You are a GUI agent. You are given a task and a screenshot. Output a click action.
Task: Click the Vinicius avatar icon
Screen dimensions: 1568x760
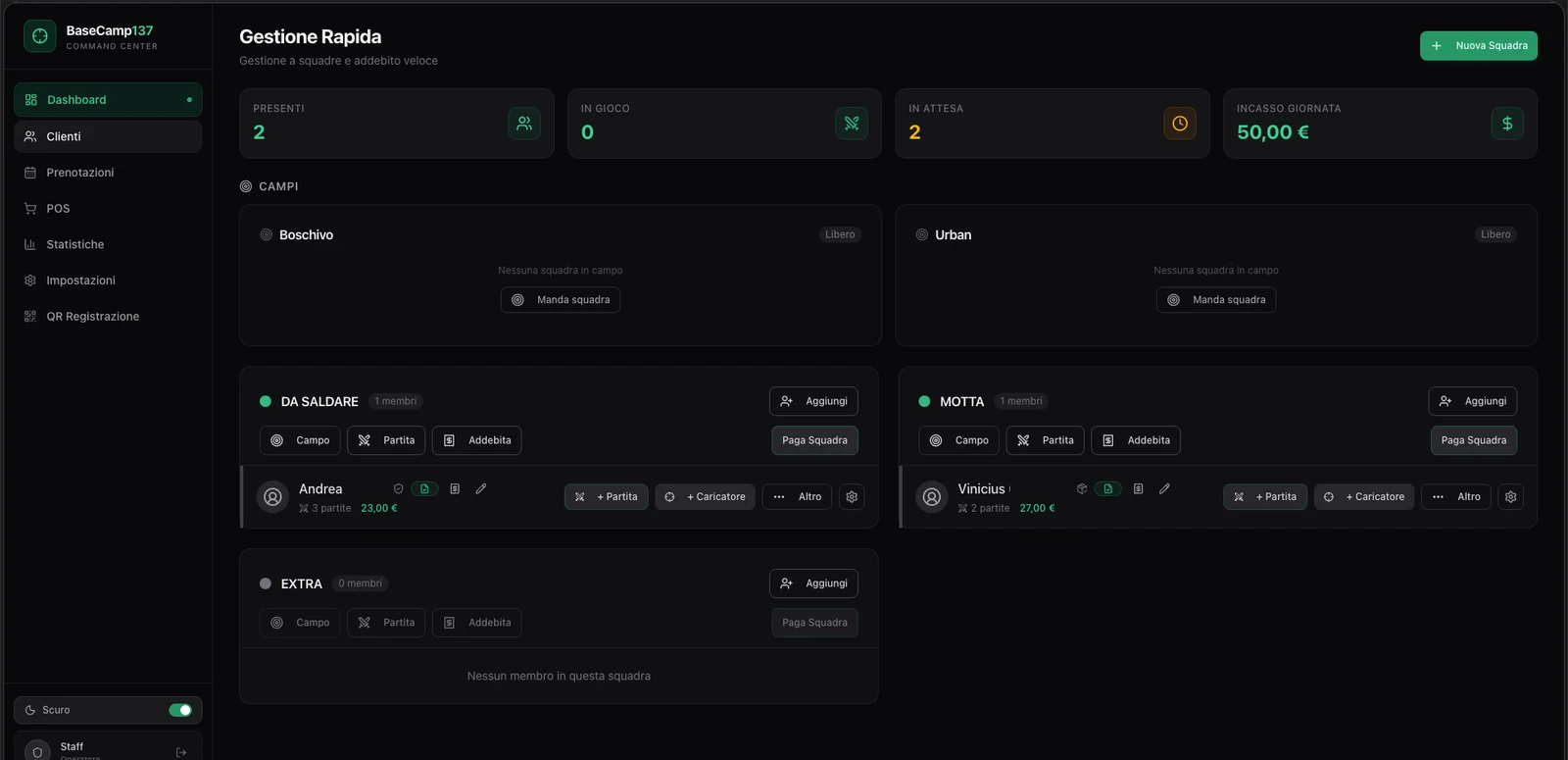(x=932, y=497)
